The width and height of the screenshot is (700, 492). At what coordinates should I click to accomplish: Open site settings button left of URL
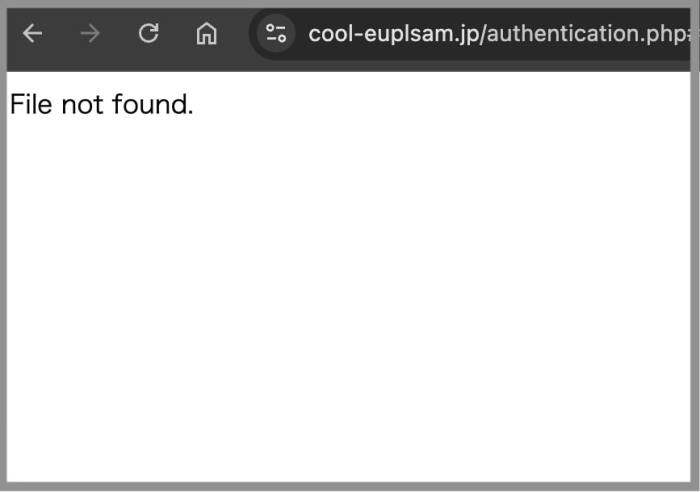click(x=276, y=33)
